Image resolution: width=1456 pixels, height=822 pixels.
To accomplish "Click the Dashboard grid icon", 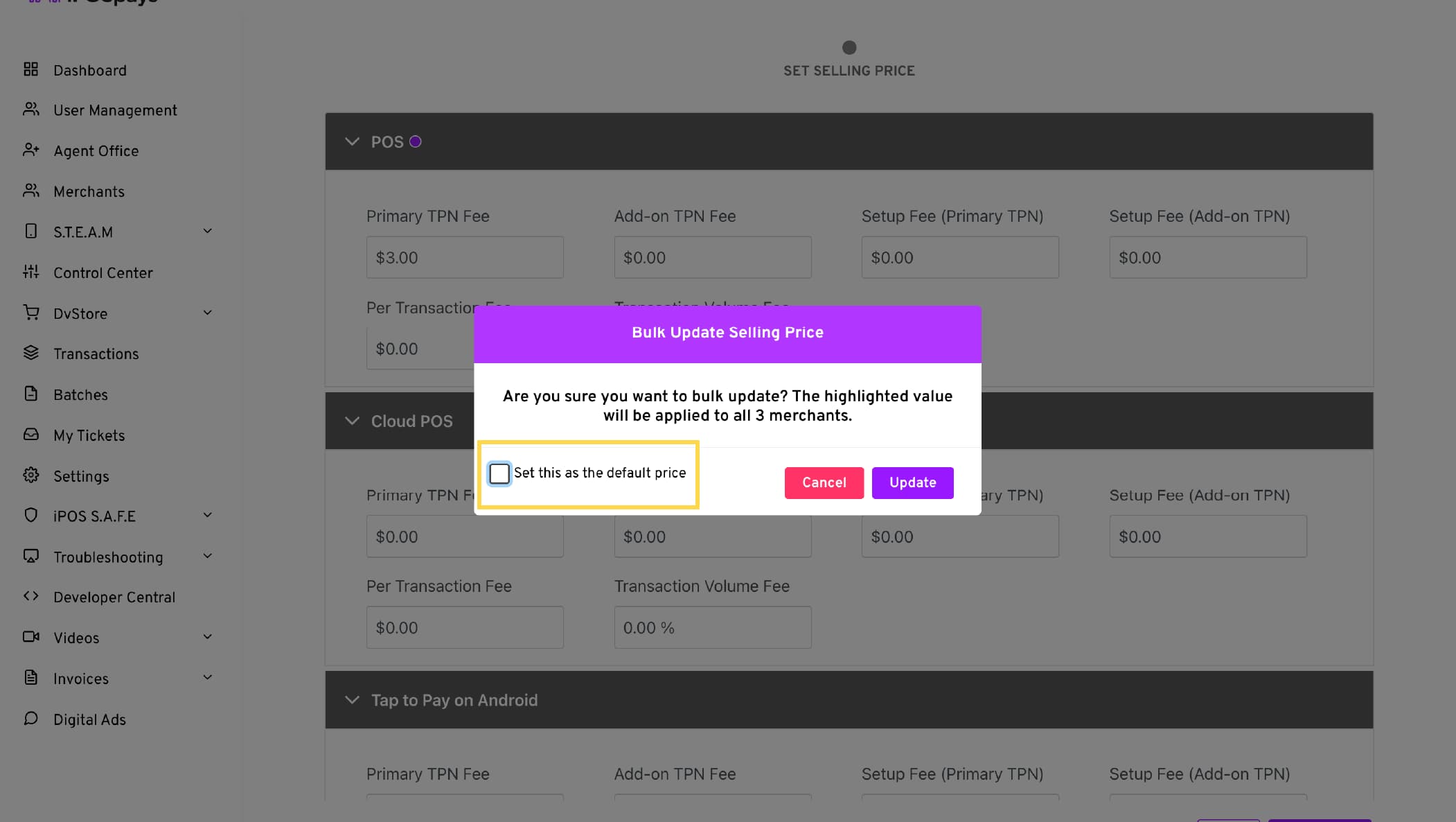I will pos(30,69).
